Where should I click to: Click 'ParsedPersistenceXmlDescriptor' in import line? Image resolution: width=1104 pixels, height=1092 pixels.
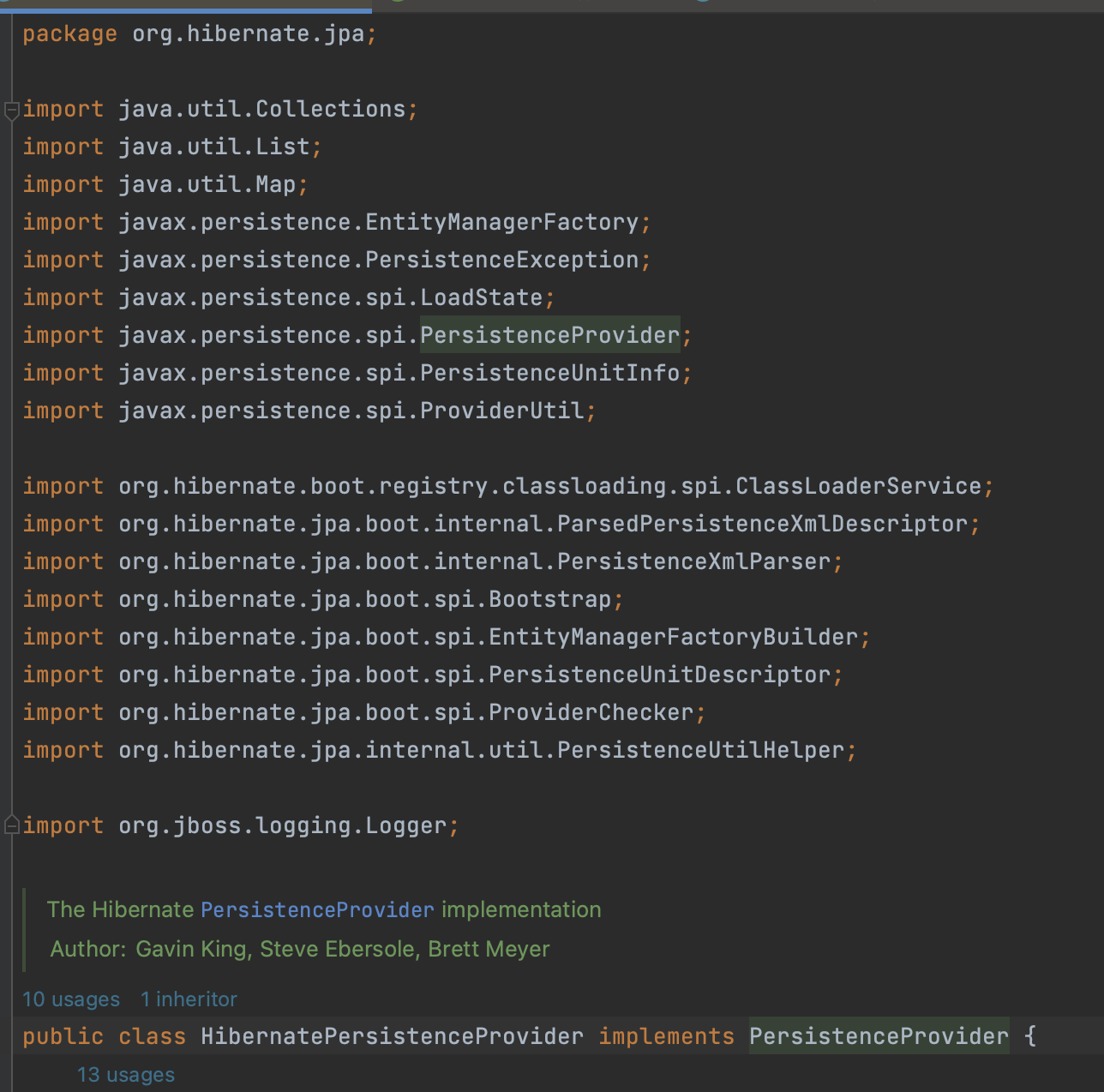point(763,524)
